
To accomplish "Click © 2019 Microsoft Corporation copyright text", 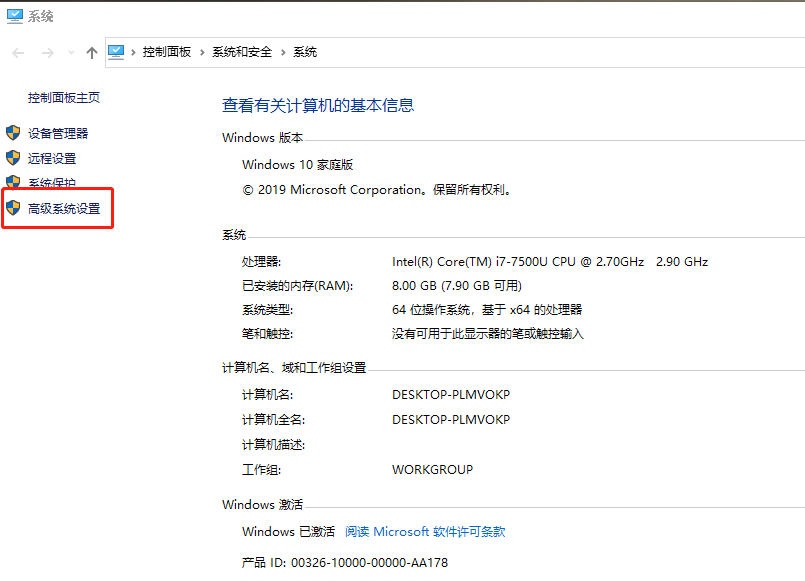I will tap(377, 190).
